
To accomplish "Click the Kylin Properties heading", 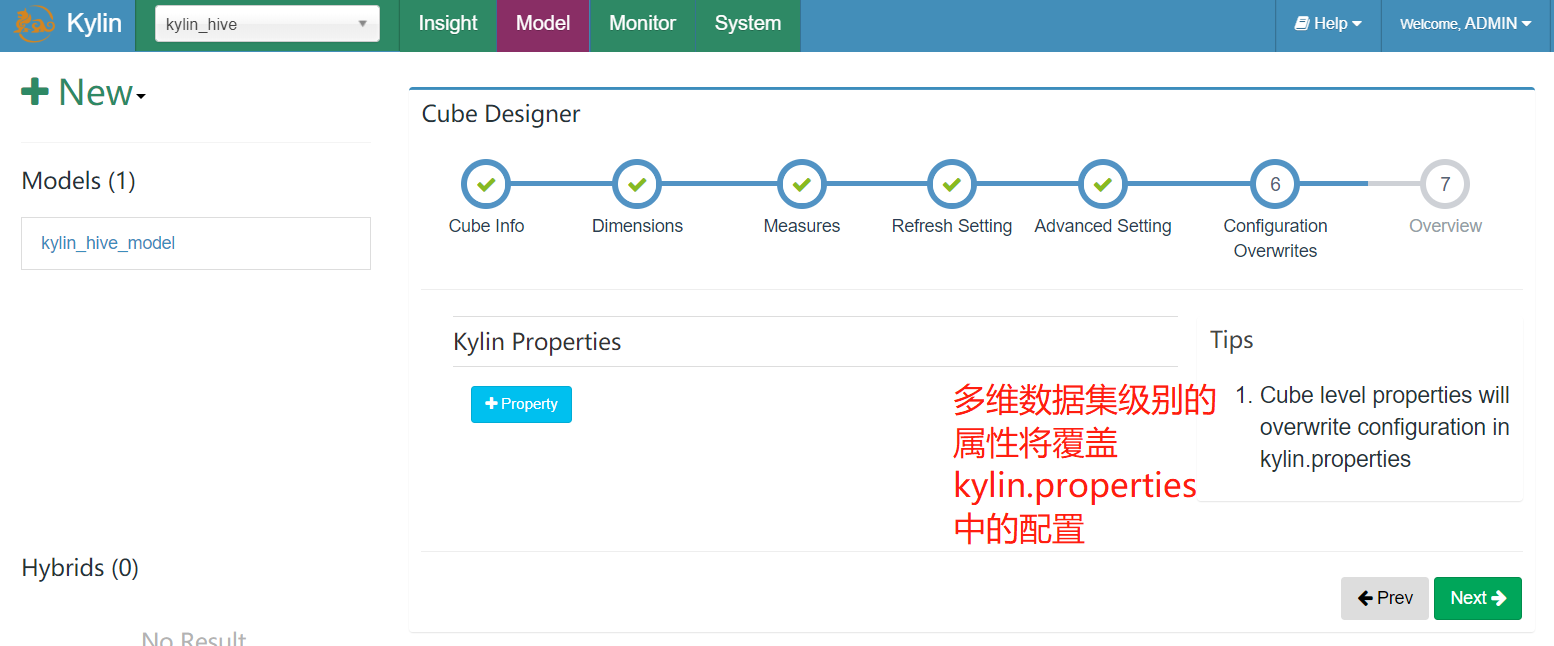I will click(x=537, y=342).
